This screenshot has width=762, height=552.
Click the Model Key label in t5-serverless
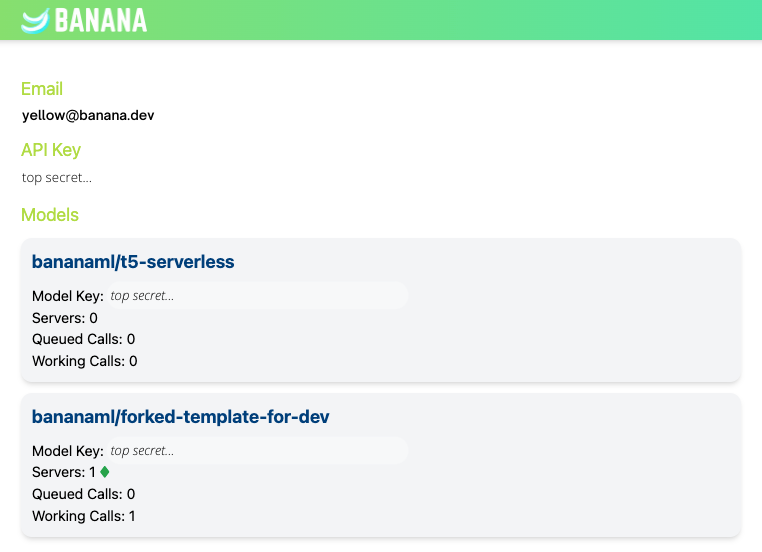[x=67, y=296]
